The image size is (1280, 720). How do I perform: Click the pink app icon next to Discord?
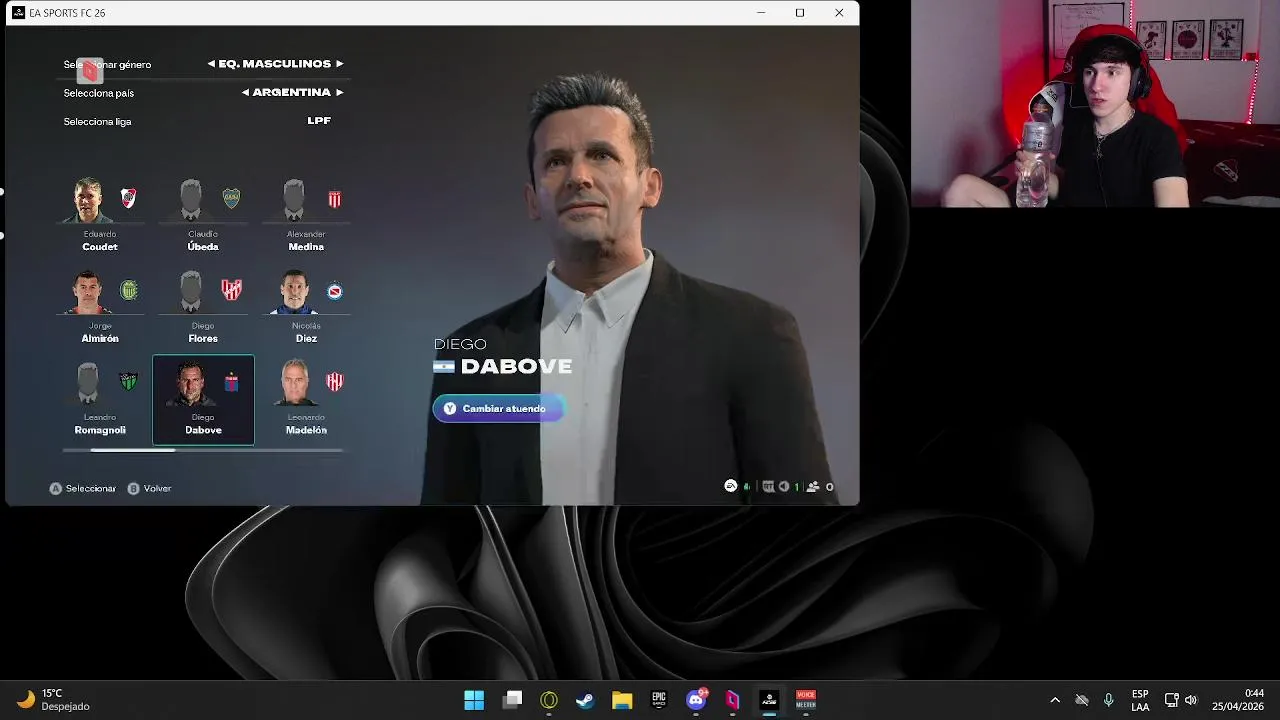pos(732,700)
